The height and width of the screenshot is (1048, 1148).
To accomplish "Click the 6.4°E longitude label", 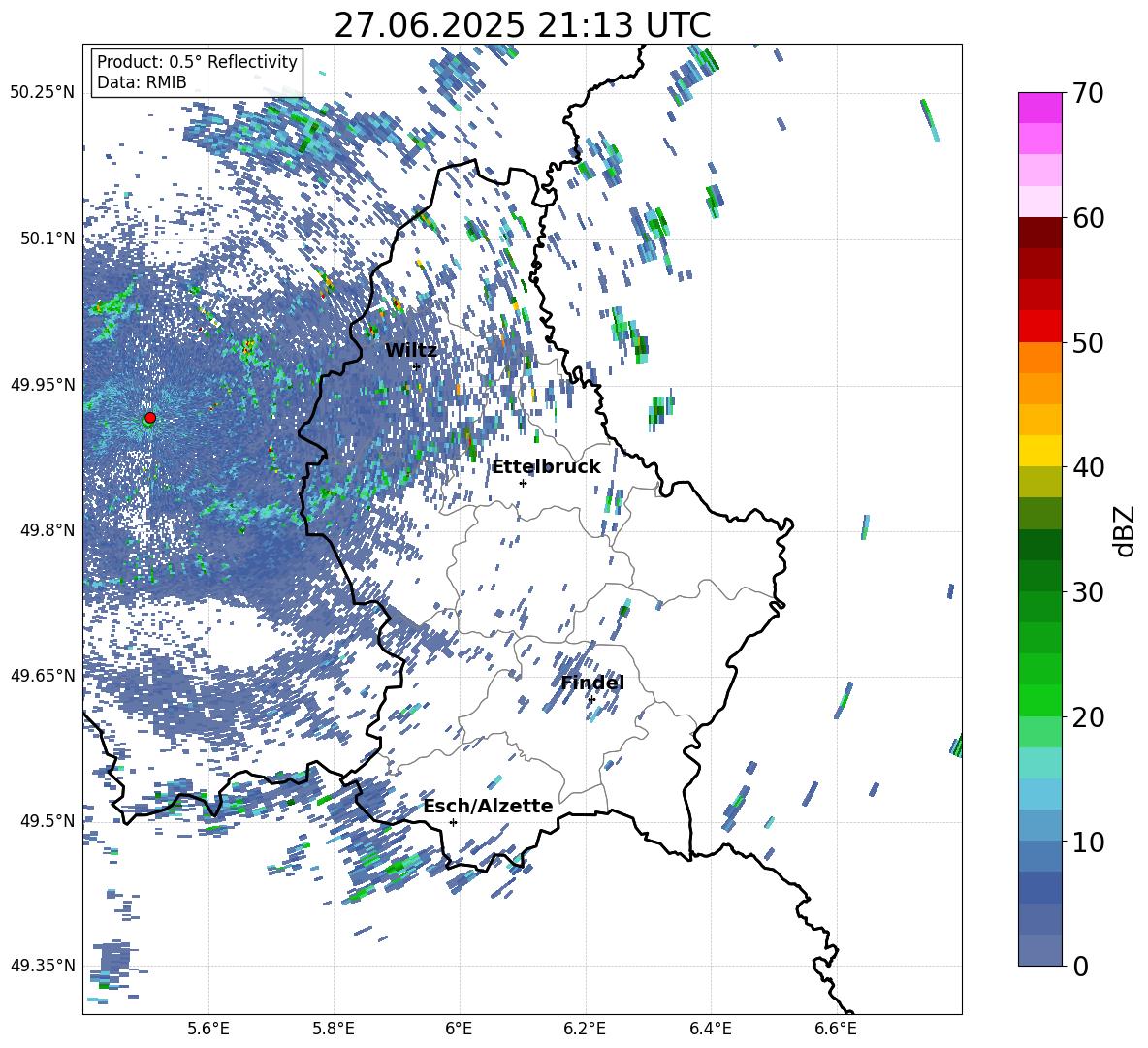I will tap(710, 1029).
